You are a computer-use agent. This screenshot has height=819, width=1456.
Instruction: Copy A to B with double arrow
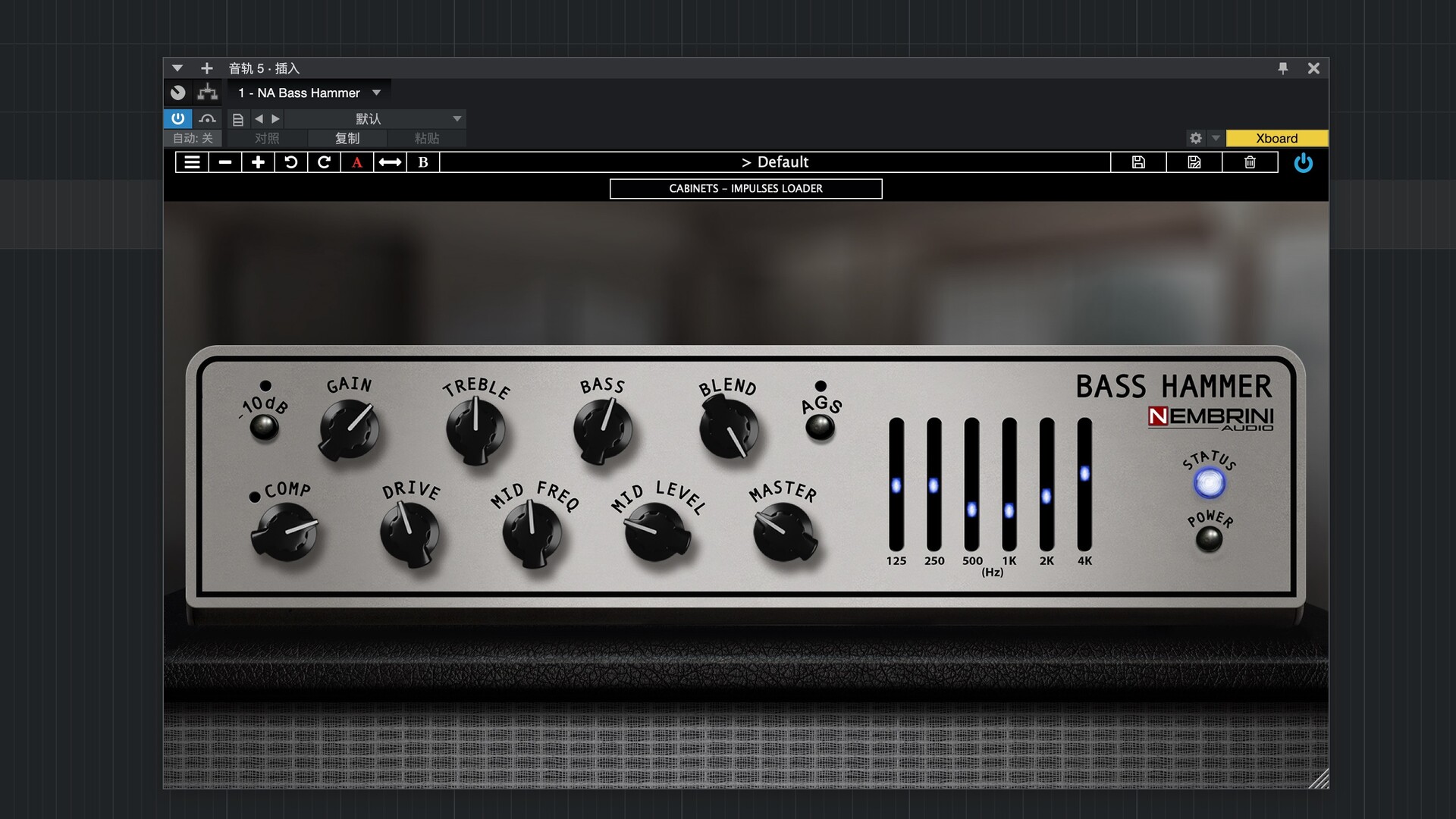(x=390, y=162)
